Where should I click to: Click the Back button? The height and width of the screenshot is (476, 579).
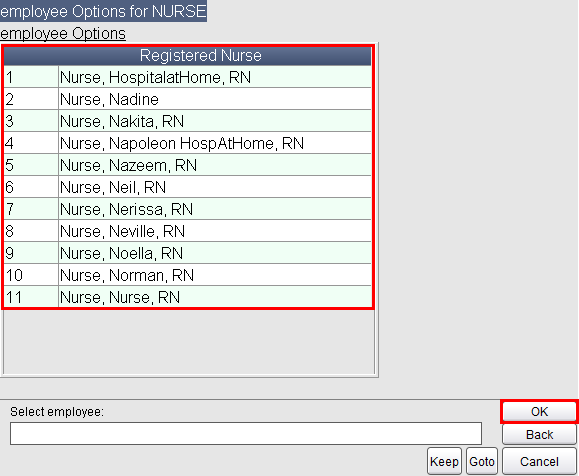[539, 435]
